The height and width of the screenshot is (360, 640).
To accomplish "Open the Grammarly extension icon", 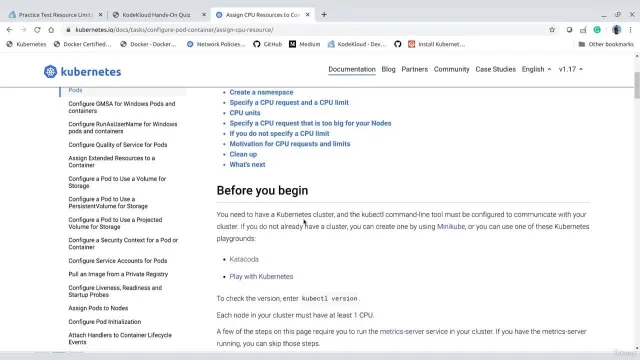I will (x=597, y=30).
